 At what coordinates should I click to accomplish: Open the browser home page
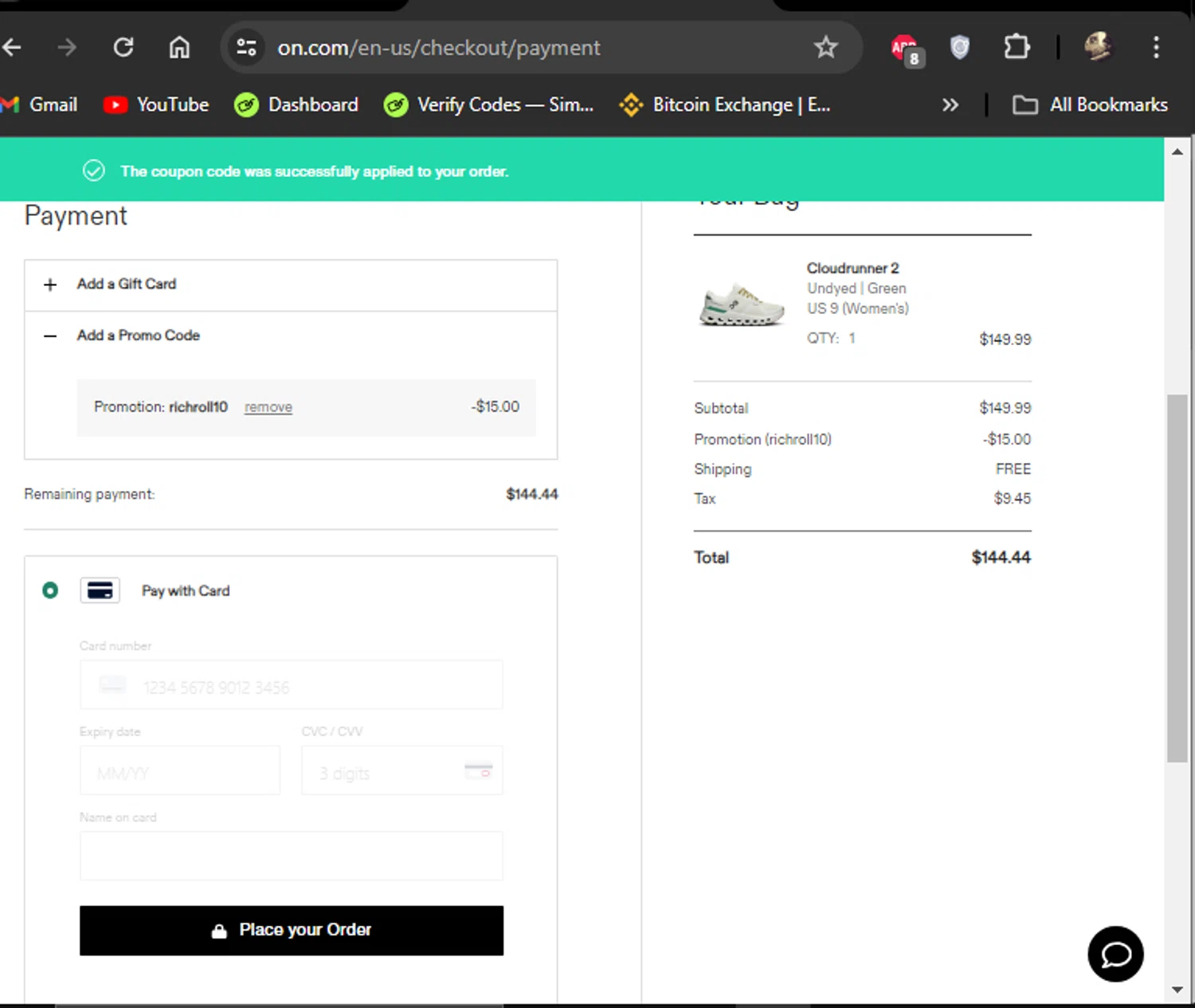[x=179, y=48]
